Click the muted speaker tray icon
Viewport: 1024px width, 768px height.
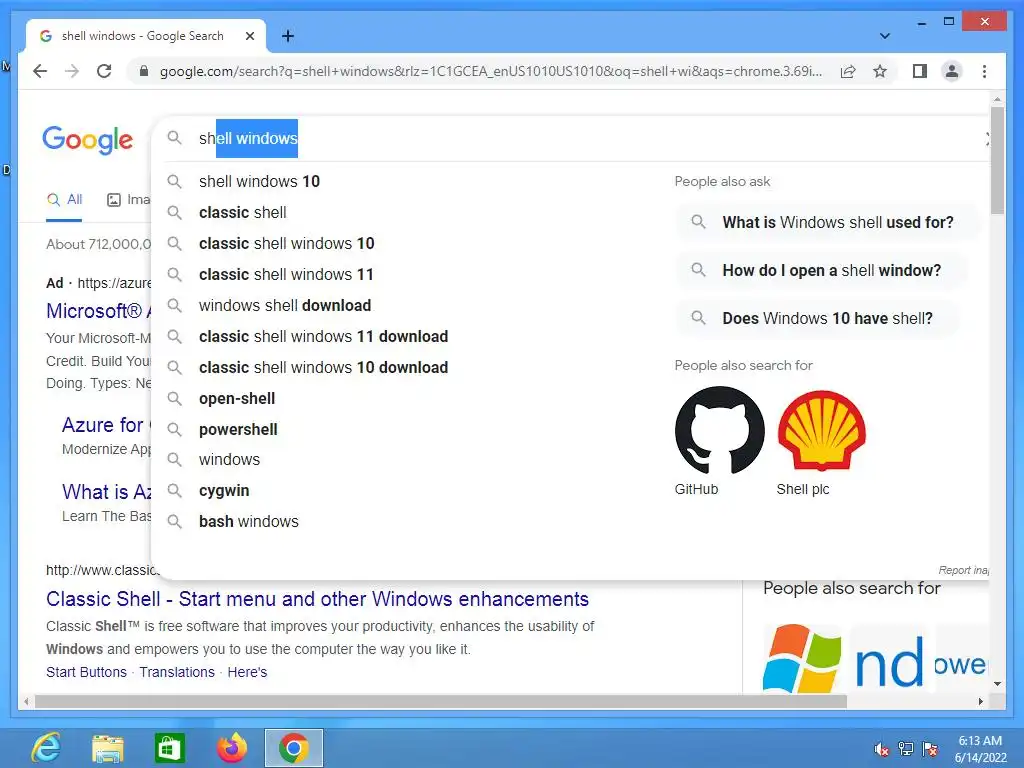coord(881,749)
